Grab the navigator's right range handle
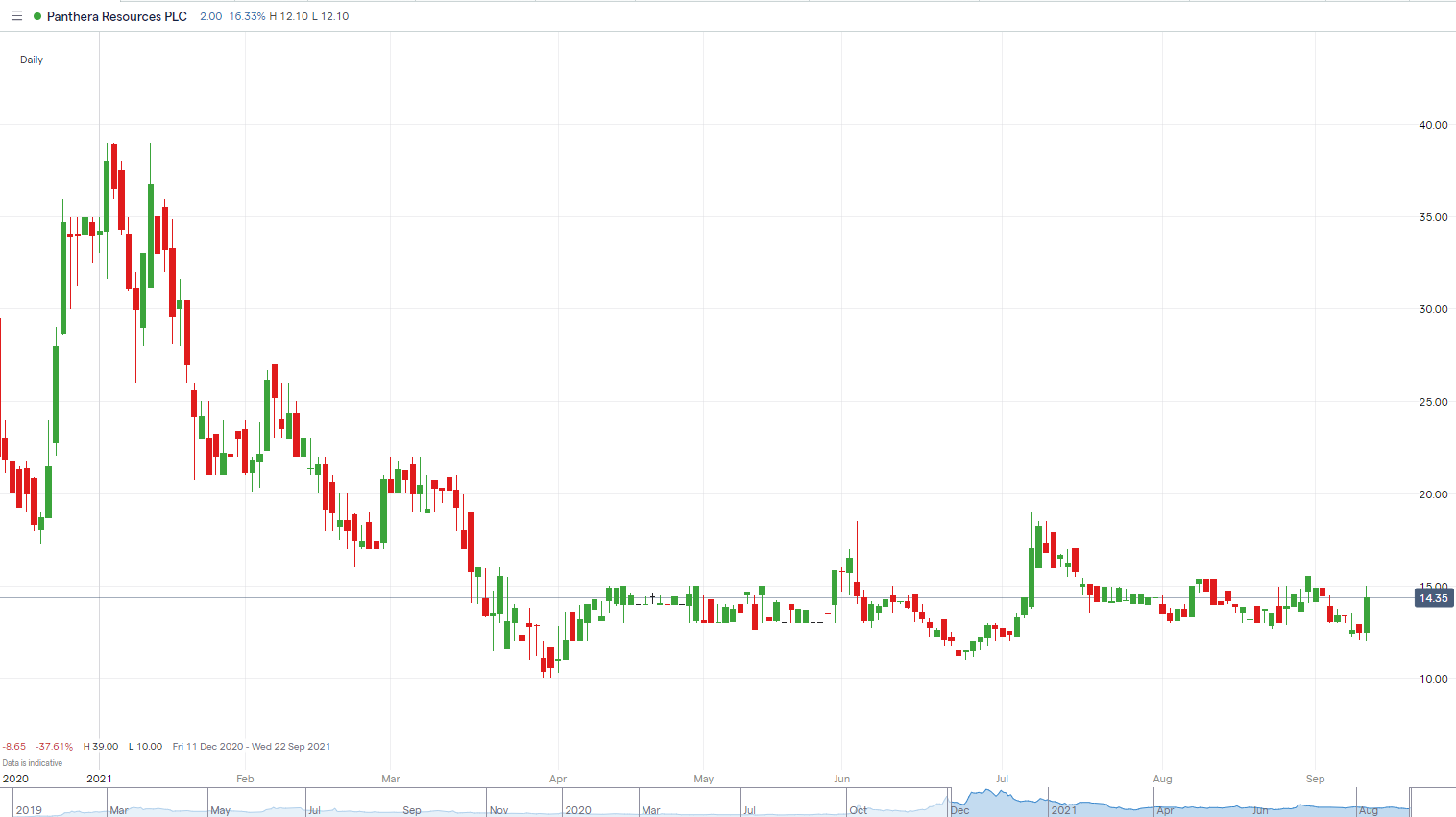1456x817 pixels. tap(1410, 803)
